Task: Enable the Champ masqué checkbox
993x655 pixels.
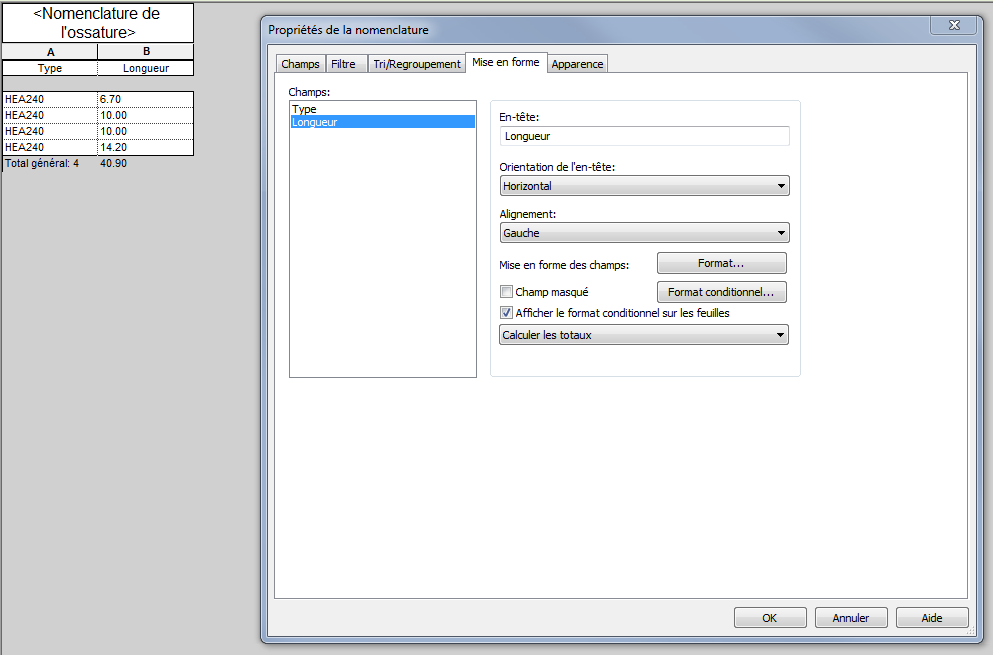Action: click(506, 293)
